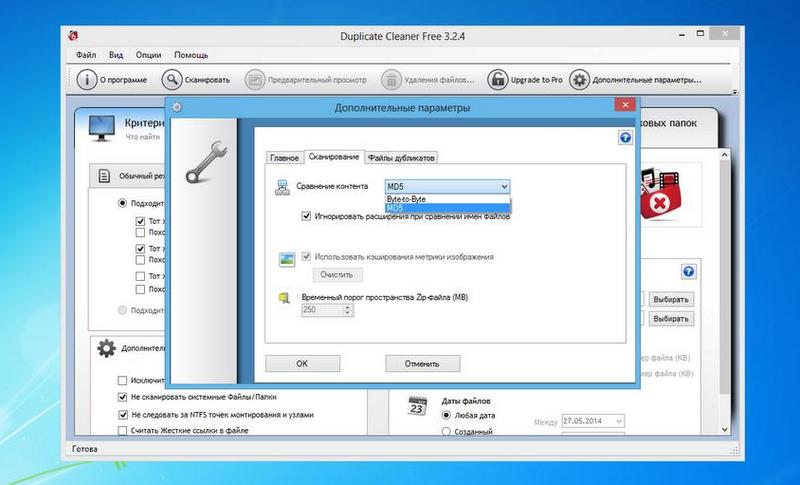Screen dimensions: 800x485
Task: Click the document icon beside Обычный режим
Action: (104, 176)
